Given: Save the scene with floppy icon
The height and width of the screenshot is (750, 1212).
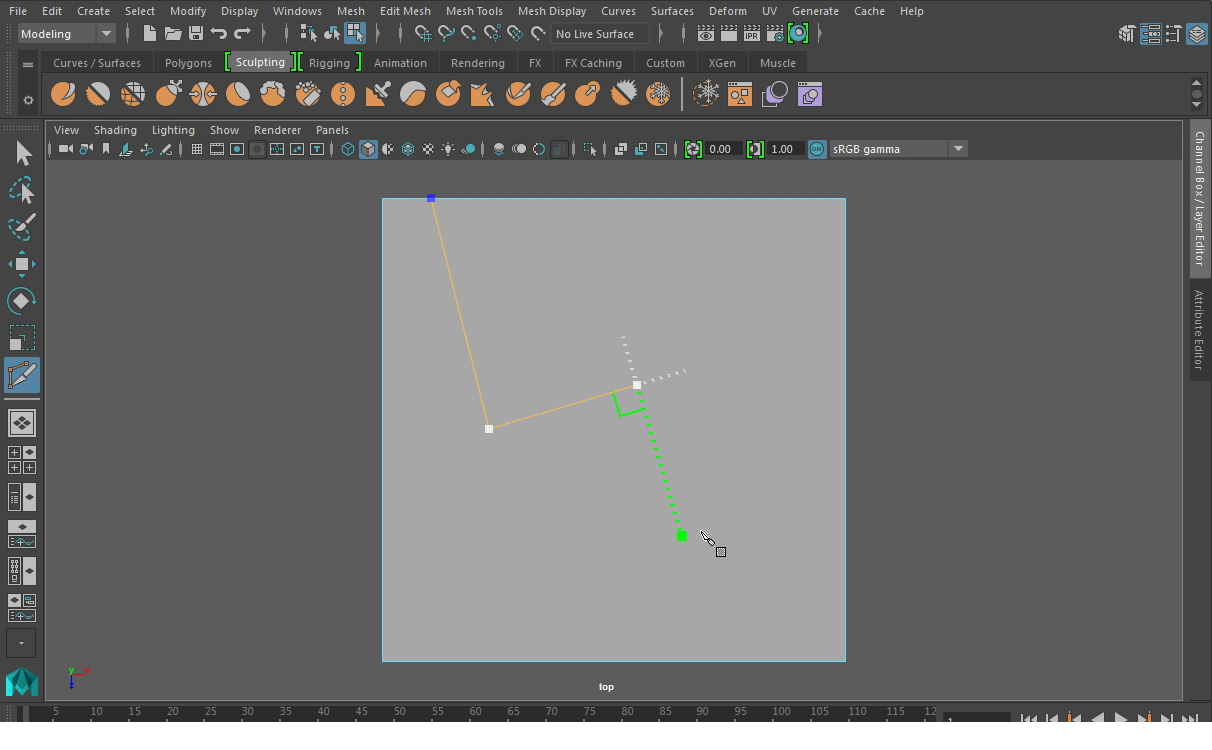Looking at the screenshot, I should coord(195,34).
